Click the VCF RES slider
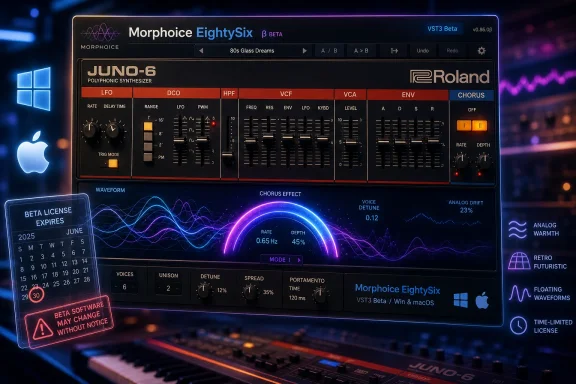576x384 pixels. [269, 137]
